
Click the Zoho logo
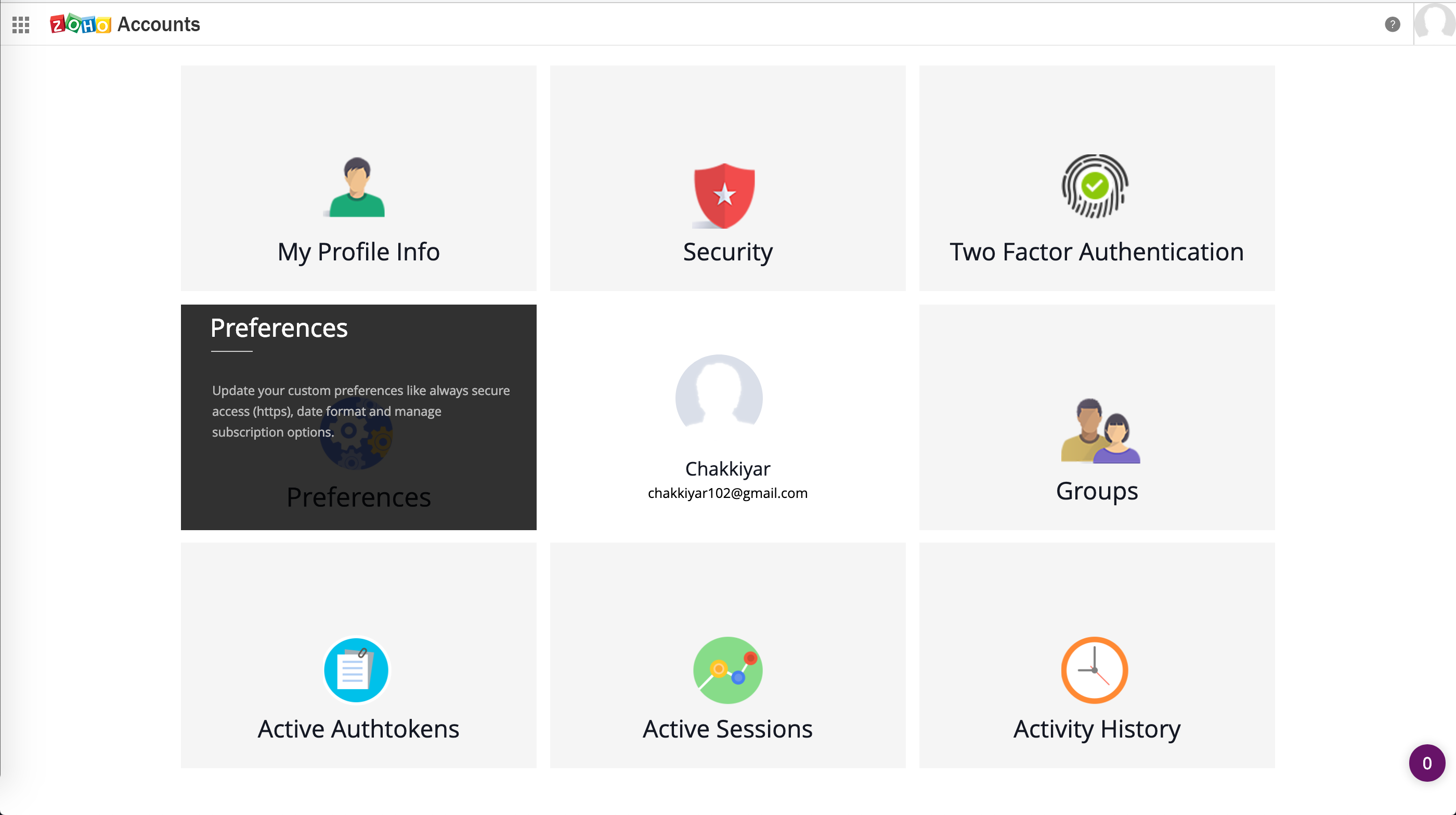[x=80, y=24]
